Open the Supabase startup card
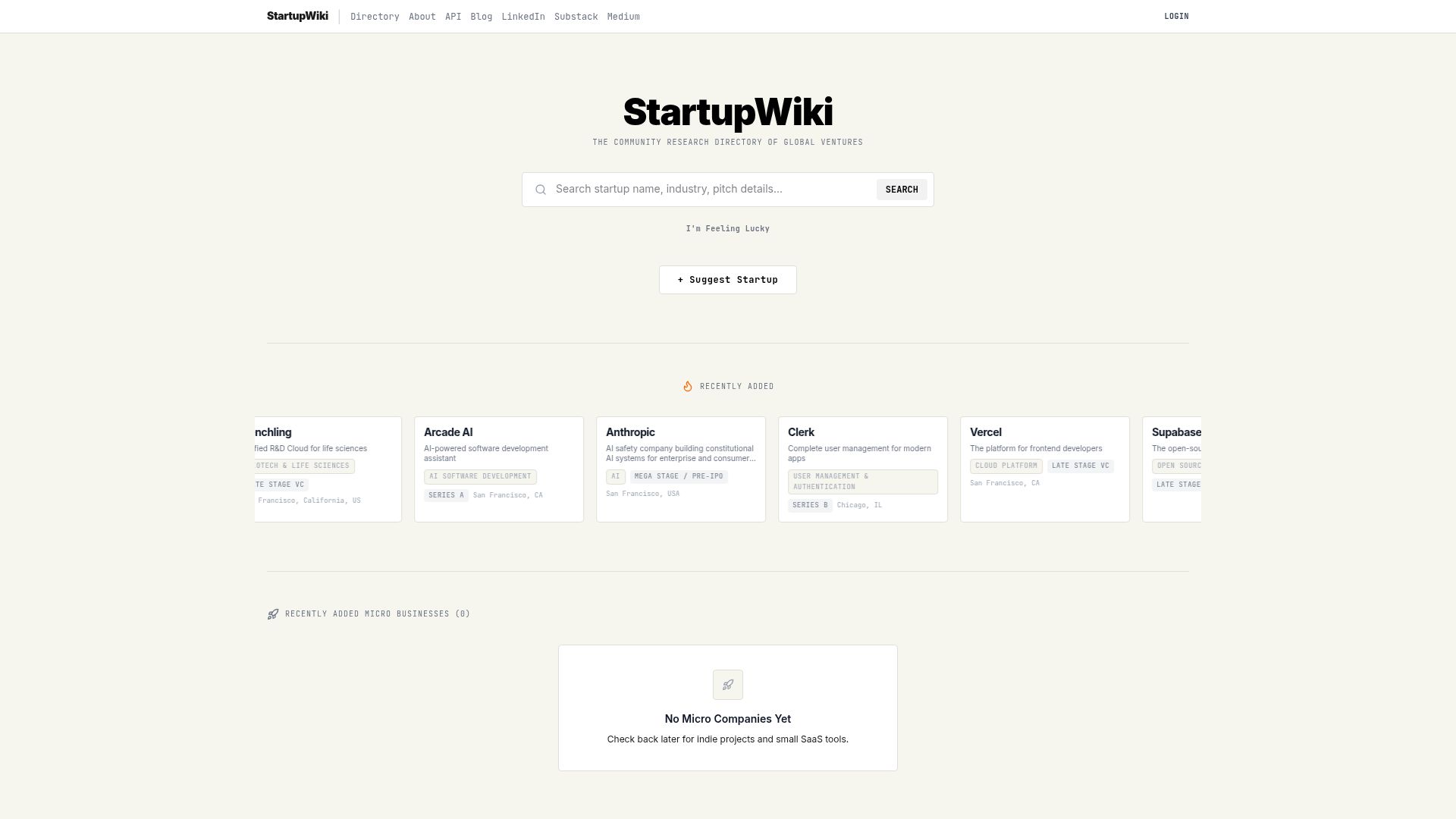 tap(1172, 469)
